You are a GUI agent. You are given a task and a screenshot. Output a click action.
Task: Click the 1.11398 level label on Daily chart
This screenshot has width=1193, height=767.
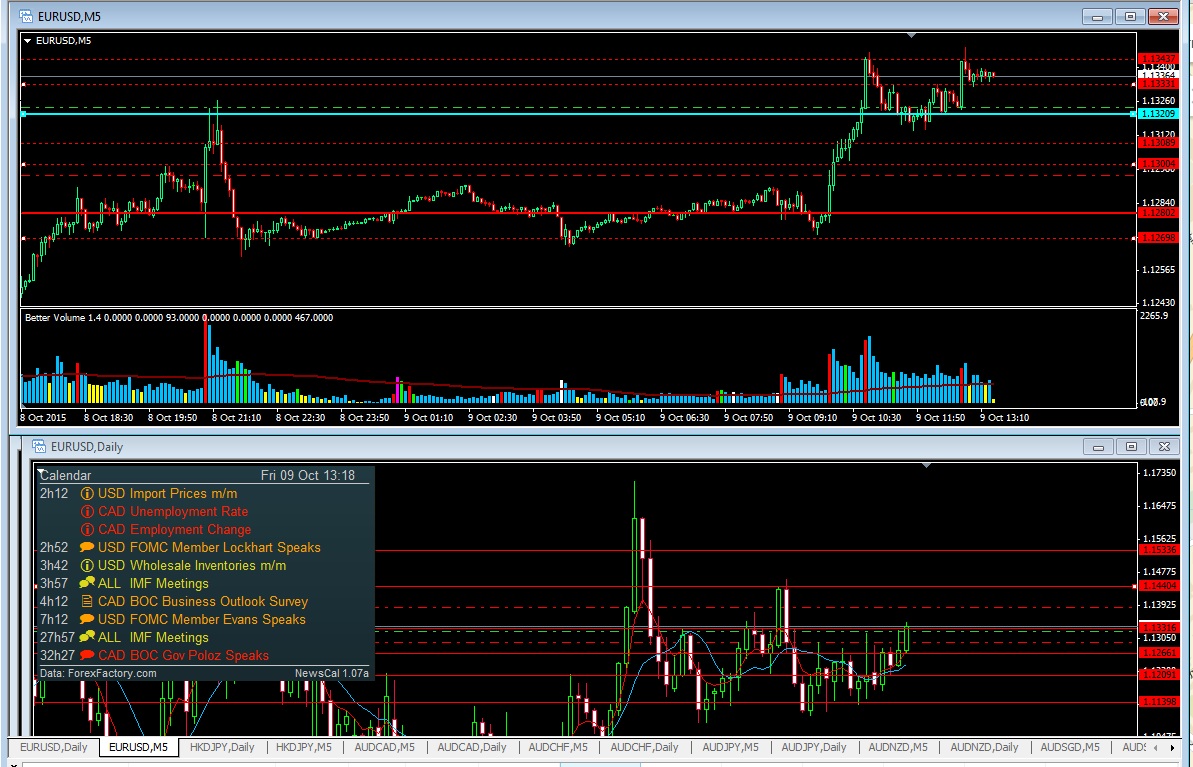pos(1158,702)
